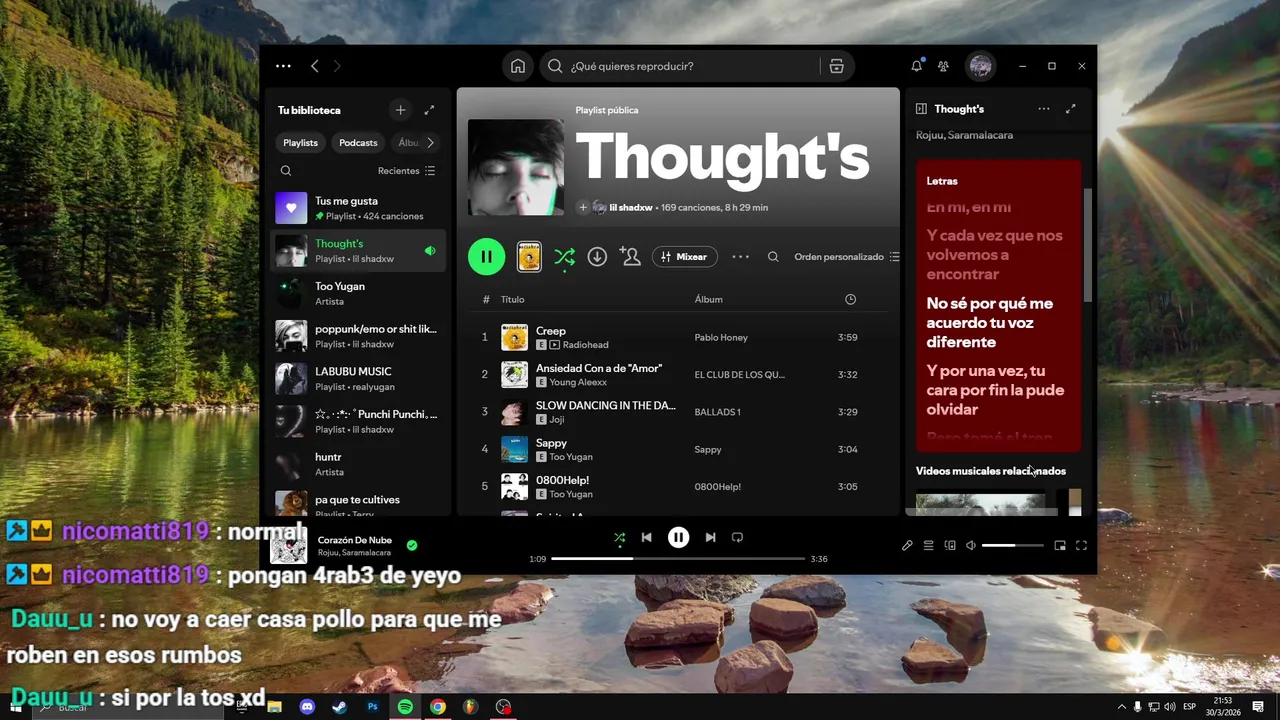The height and width of the screenshot is (720, 1280).
Task: Open the Mixear button
Action: pyautogui.click(x=685, y=257)
